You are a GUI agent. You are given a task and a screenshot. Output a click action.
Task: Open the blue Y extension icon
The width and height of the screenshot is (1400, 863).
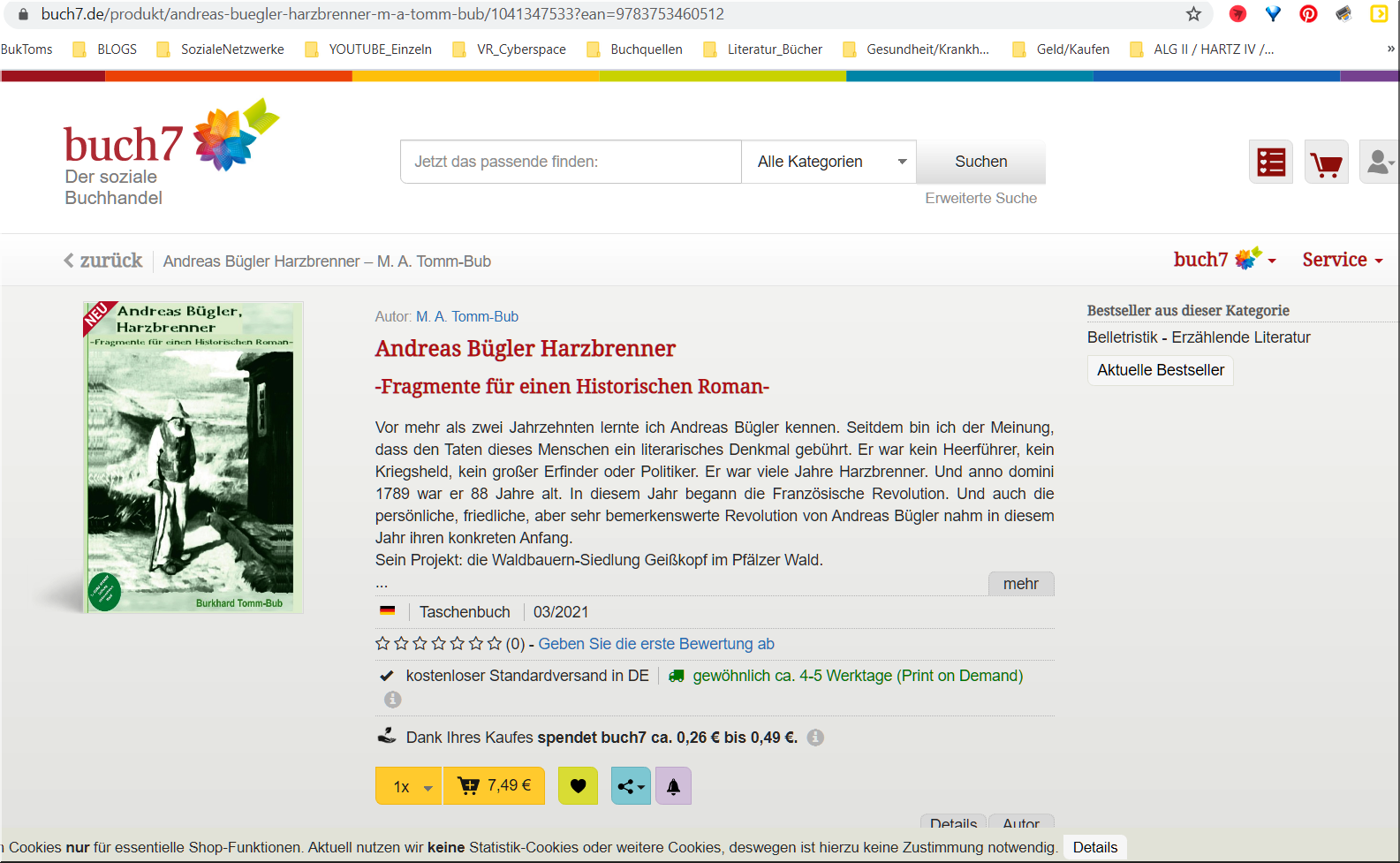pyautogui.click(x=1273, y=14)
